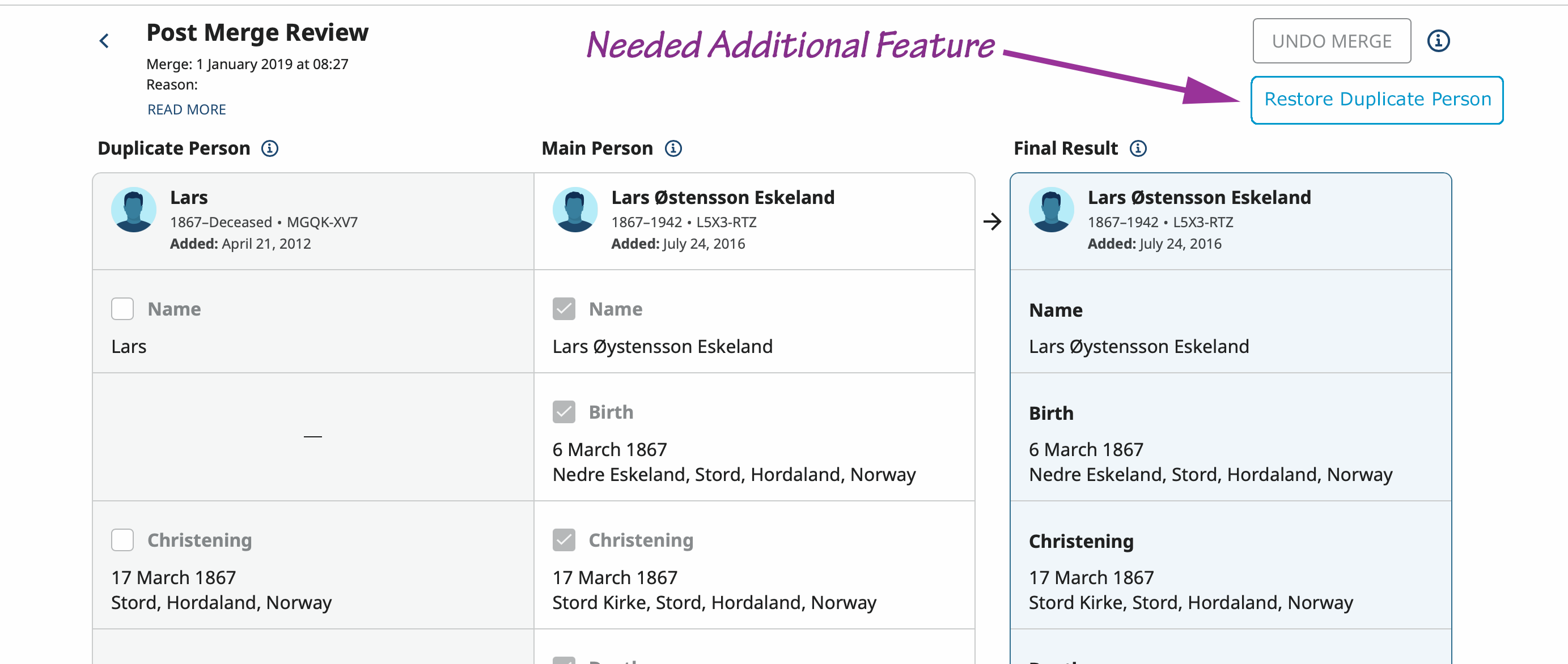Viewport: 1568px width, 664px height.
Task: Click the UNDO MERGE button
Action: pos(1332,41)
